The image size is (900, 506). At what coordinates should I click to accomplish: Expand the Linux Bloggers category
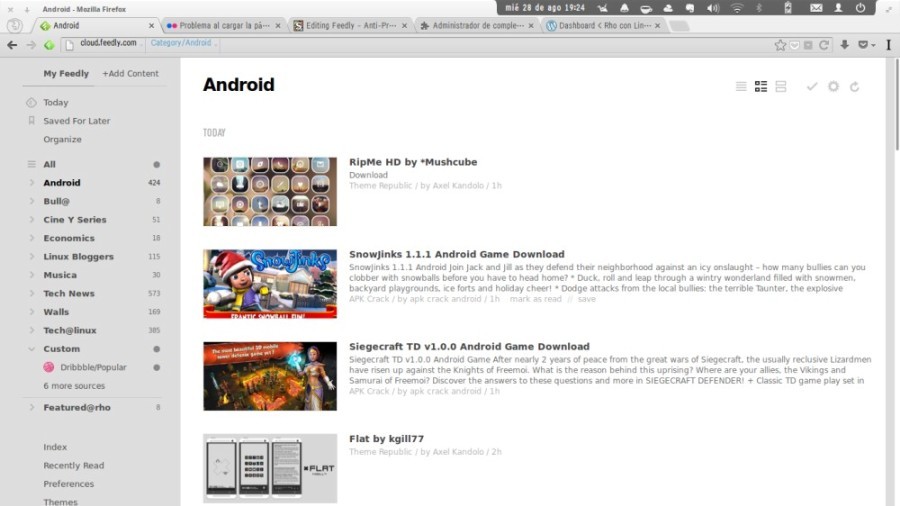pos(32,256)
